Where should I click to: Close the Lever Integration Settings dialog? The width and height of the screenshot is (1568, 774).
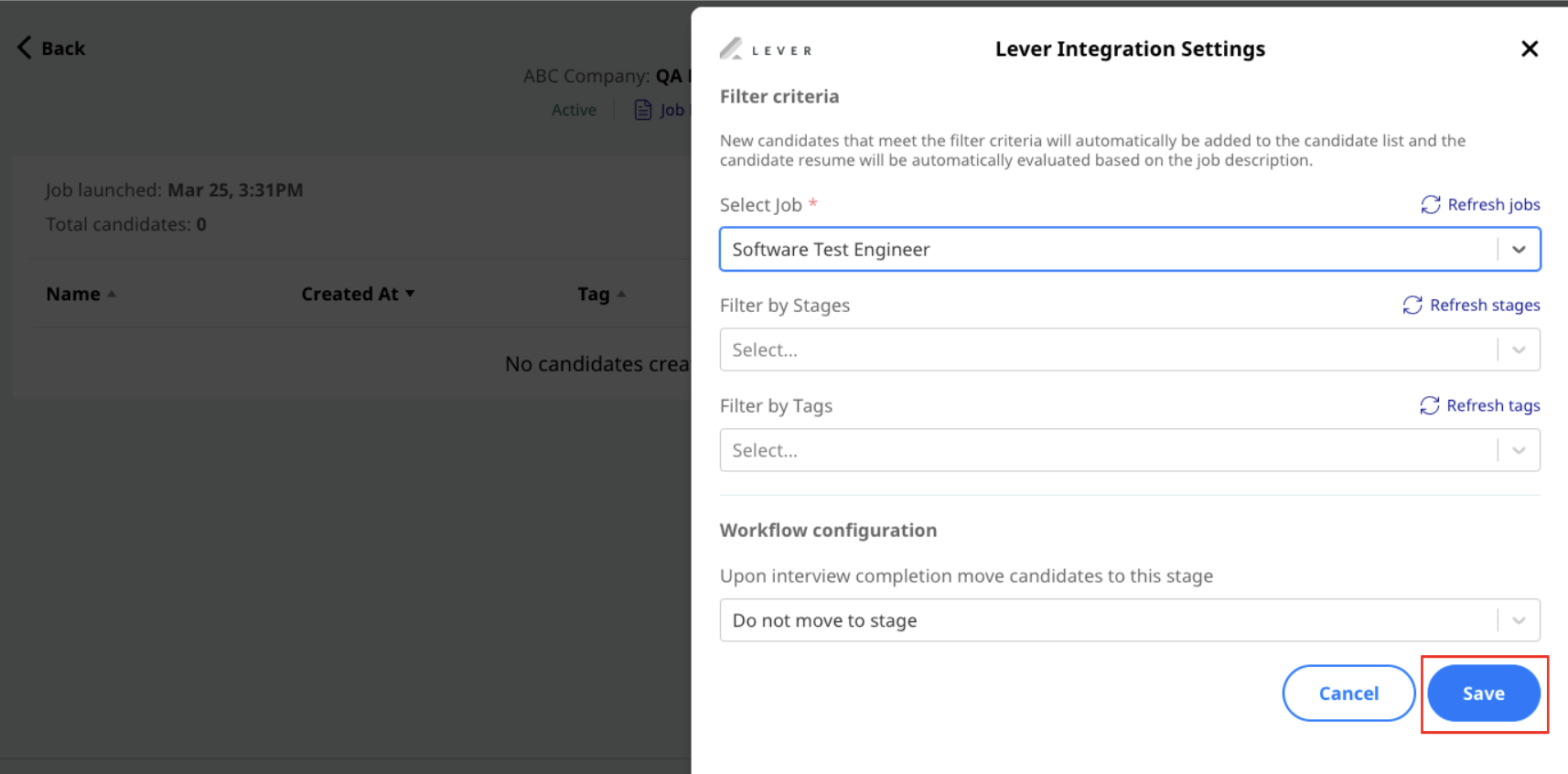pos(1529,48)
